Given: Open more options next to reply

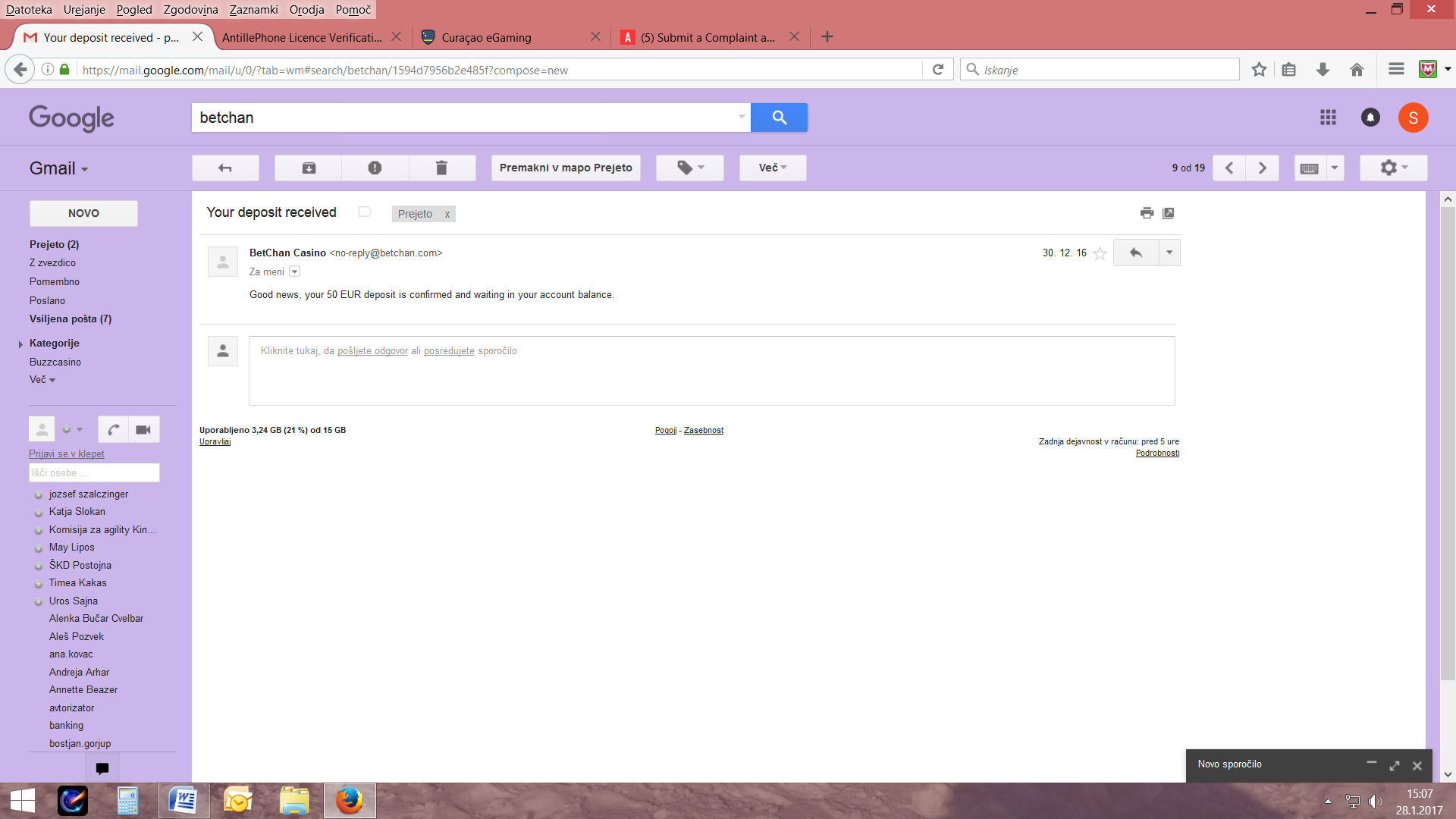Looking at the screenshot, I should tap(1169, 253).
